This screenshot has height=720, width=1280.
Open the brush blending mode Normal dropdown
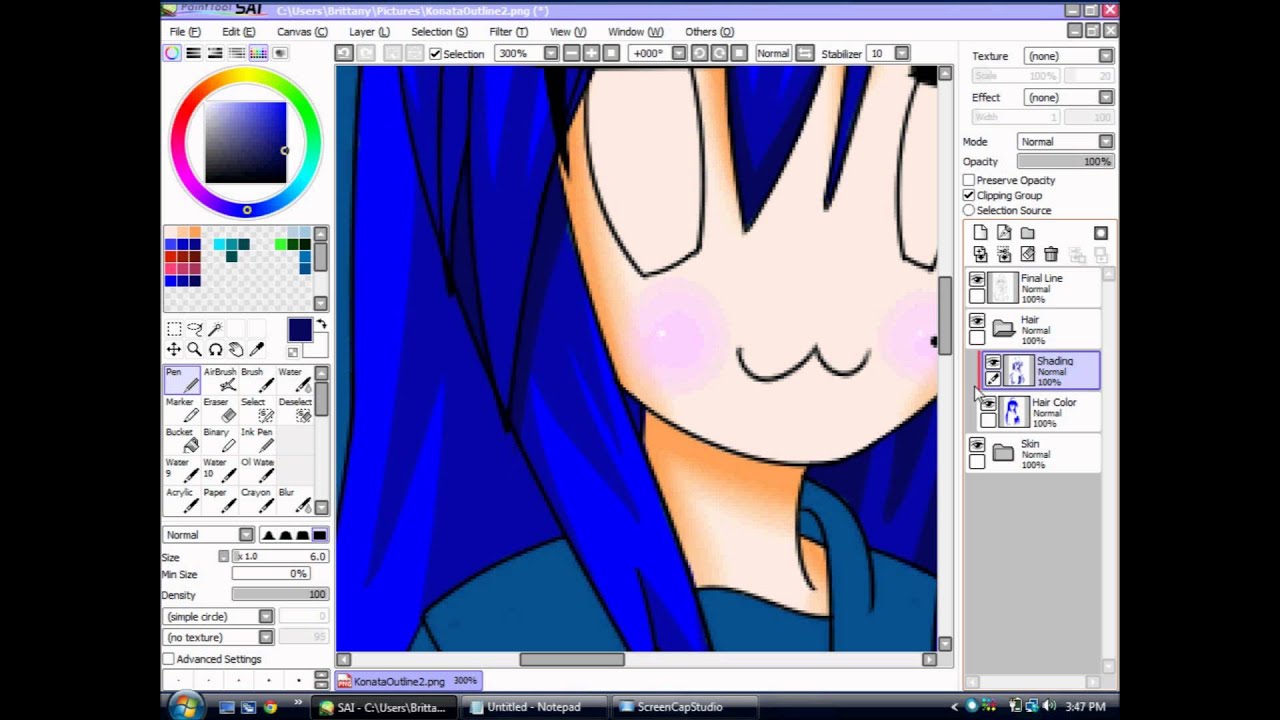pyautogui.click(x=246, y=535)
